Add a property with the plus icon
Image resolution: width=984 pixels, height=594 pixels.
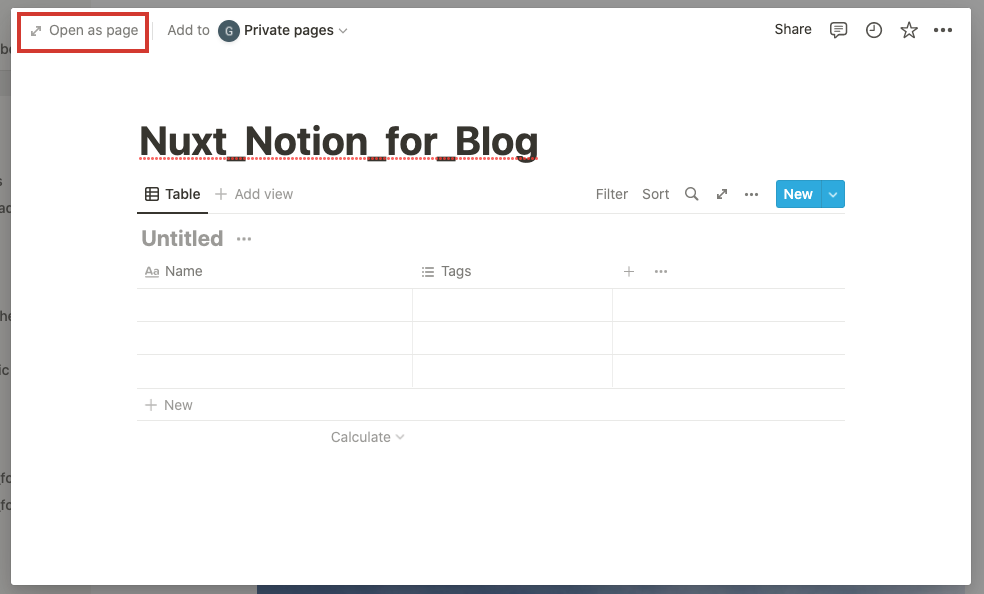[x=629, y=272]
